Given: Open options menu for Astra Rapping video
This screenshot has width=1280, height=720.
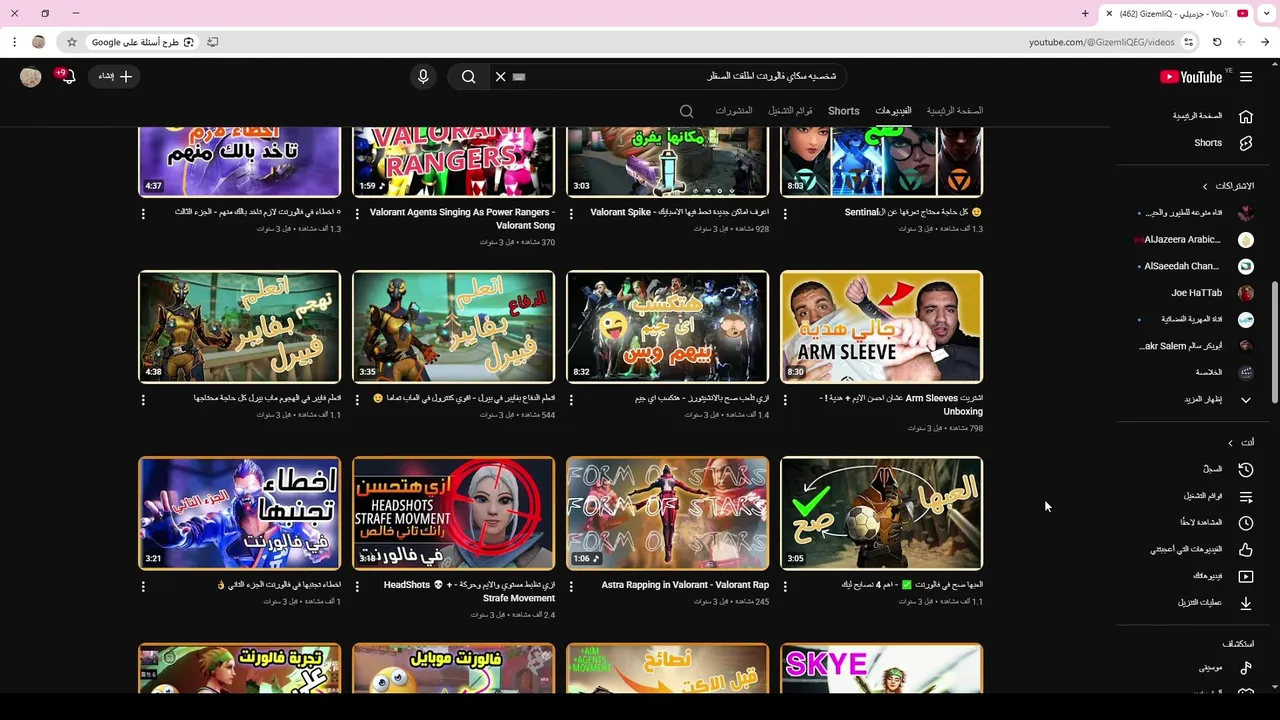Looking at the screenshot, I should point(571,587).
